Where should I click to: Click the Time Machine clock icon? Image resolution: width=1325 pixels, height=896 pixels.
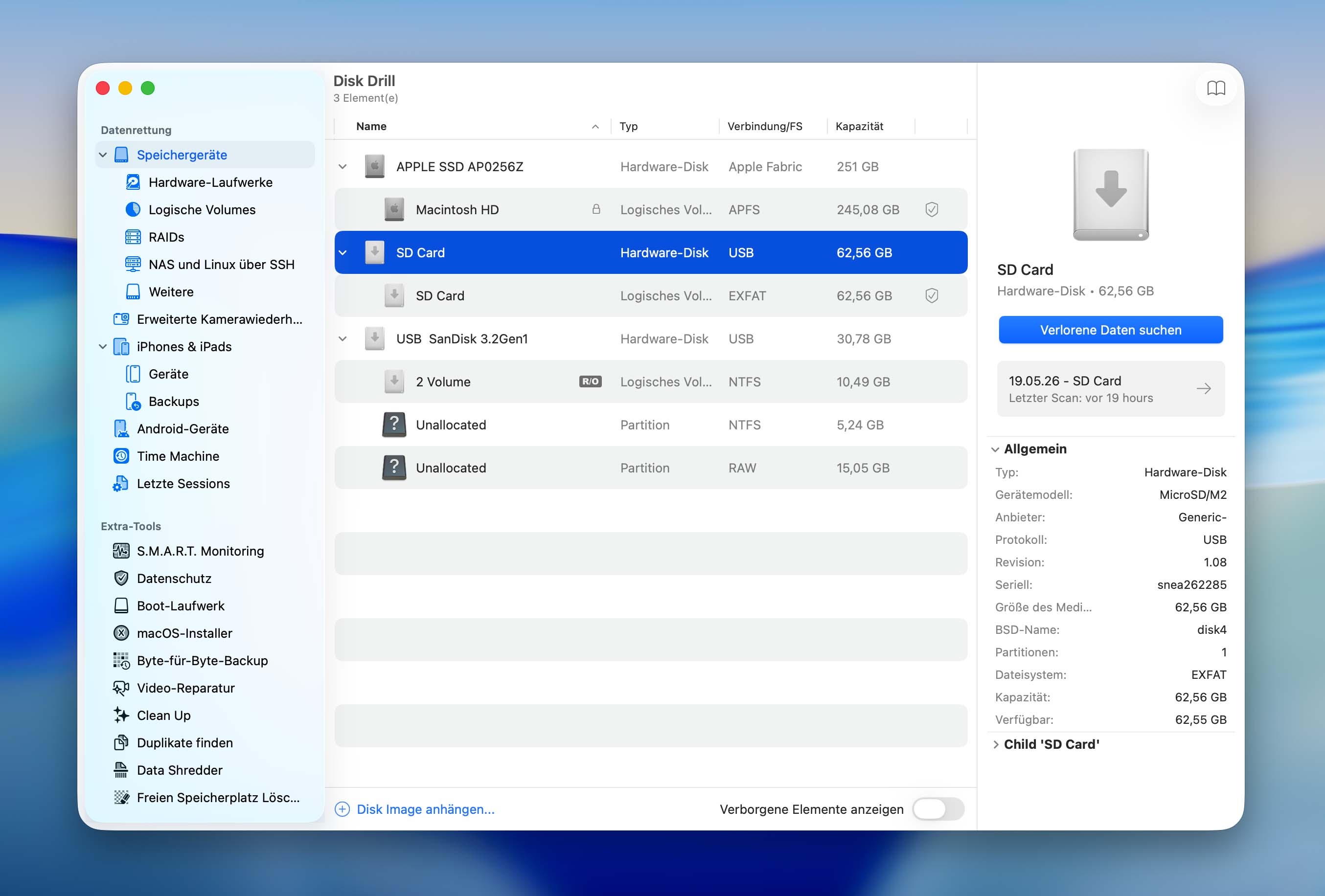click(x=121, y=456)
